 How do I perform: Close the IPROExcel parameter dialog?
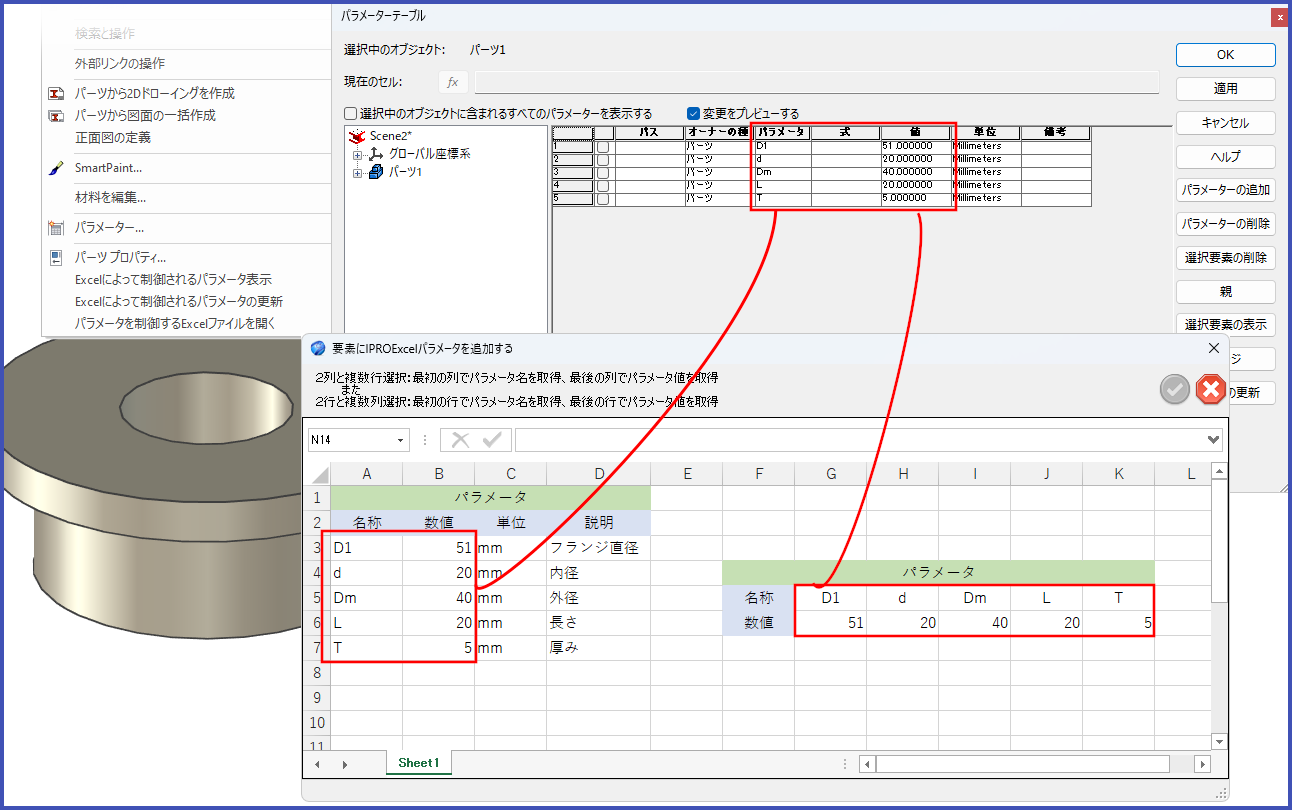click(x=1214, y=348)
